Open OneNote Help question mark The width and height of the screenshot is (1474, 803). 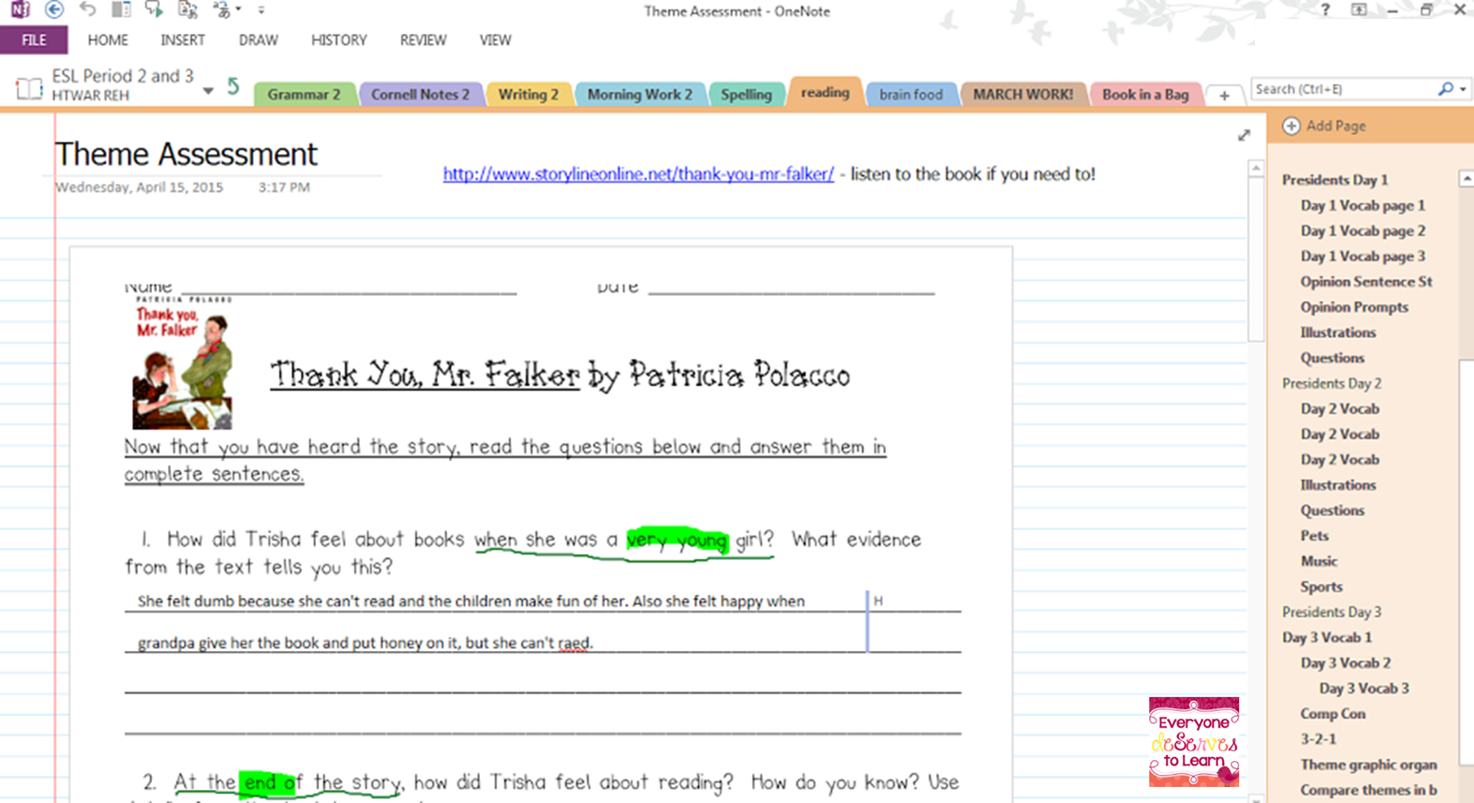click(x=1325, y=10)
